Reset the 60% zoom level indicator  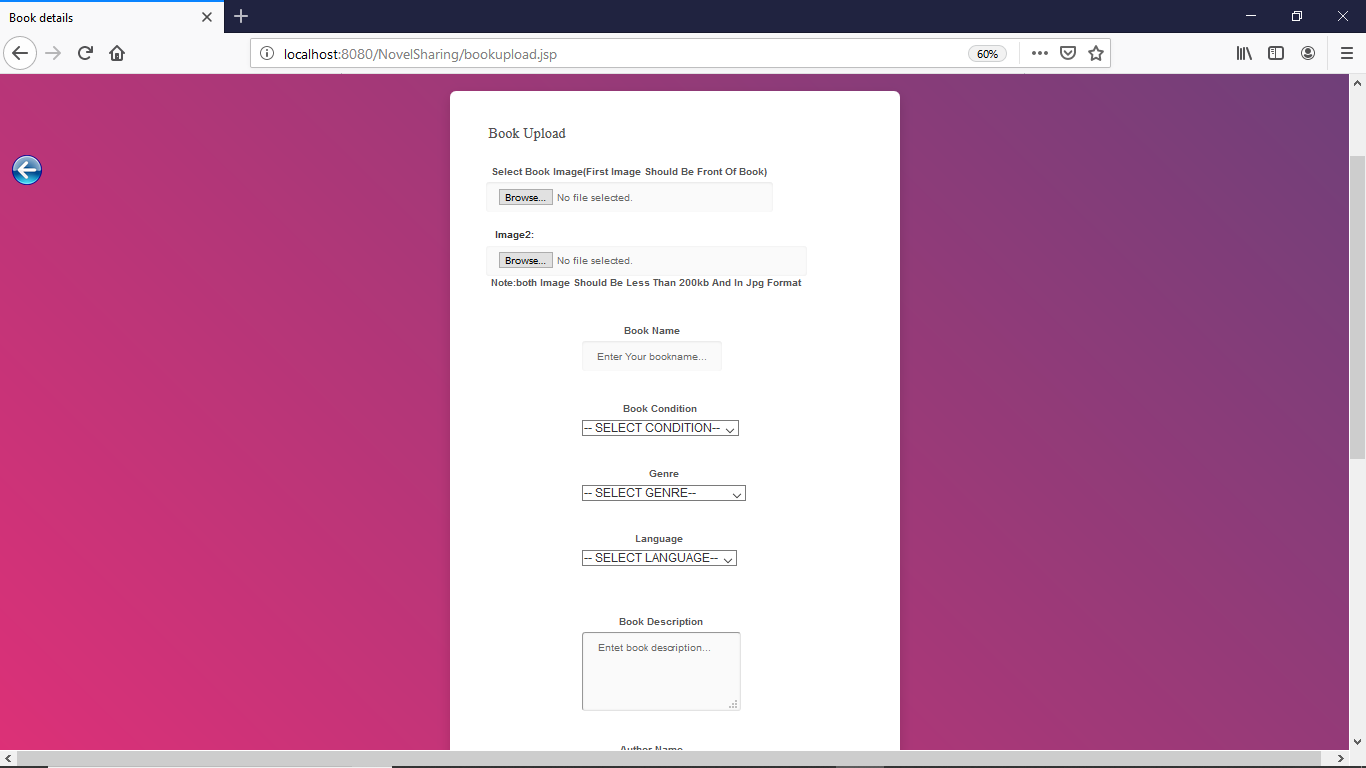pos(987,54)
